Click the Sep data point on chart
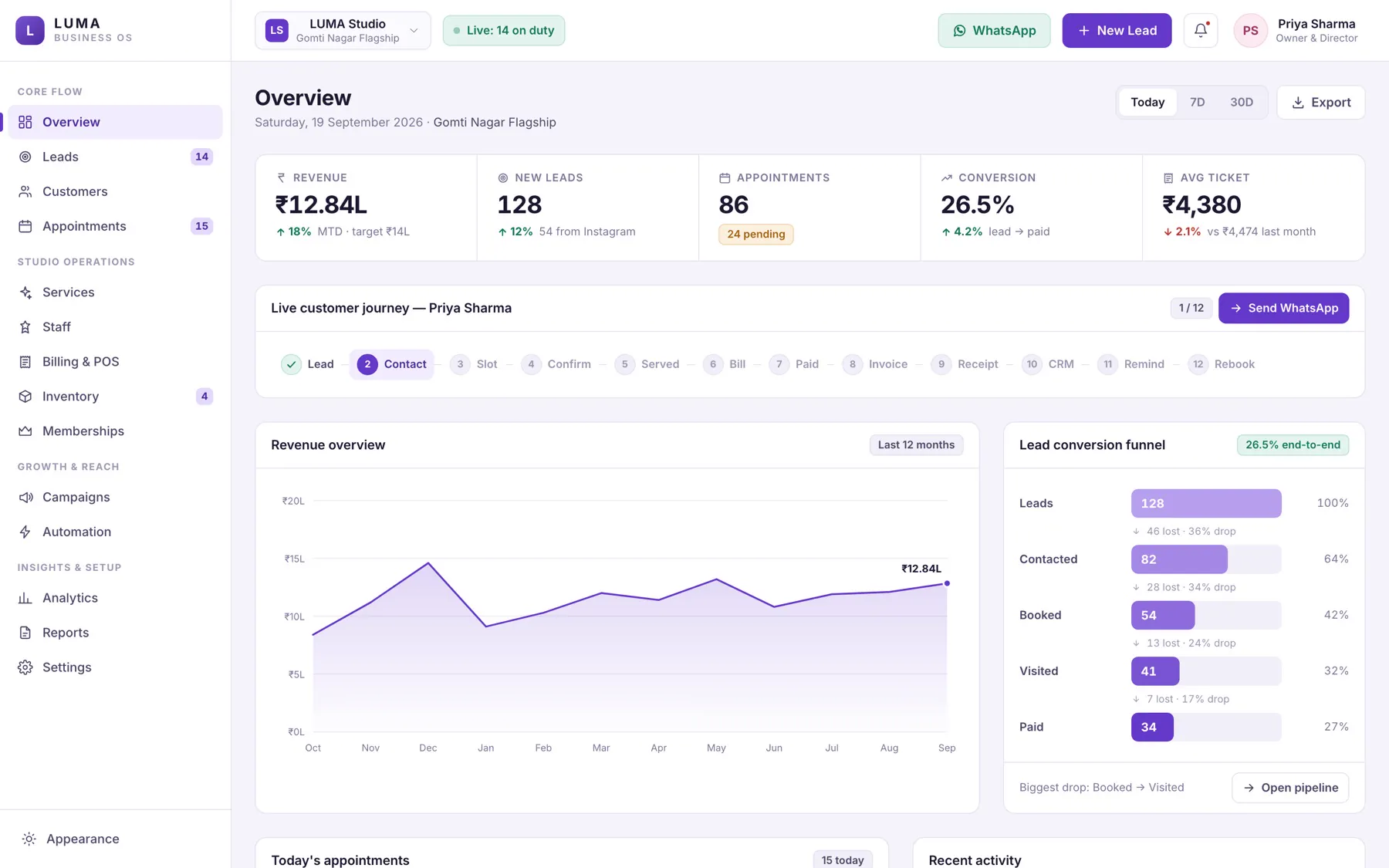The height and width of the screenshot is (868, 1389). [x=947, y=583]
